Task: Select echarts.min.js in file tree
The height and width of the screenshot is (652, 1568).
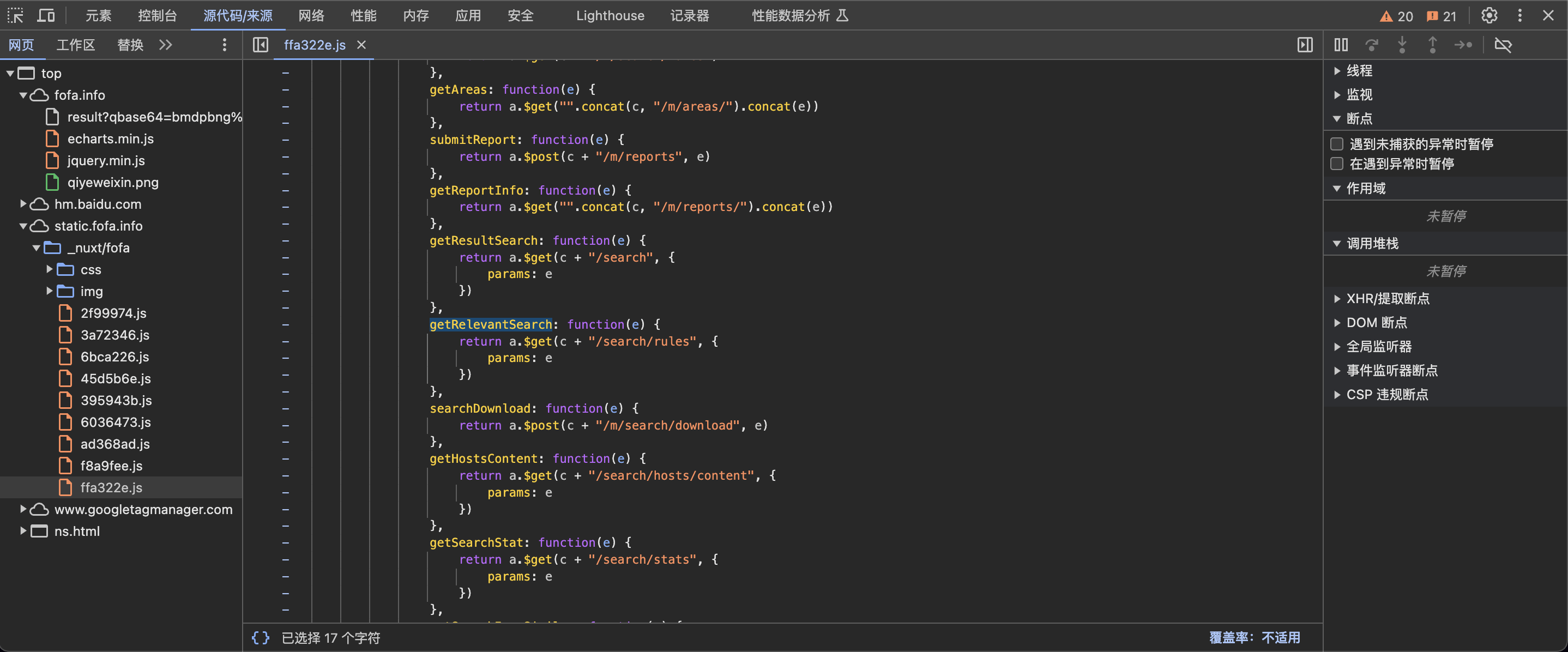Action: pos(110,139)
